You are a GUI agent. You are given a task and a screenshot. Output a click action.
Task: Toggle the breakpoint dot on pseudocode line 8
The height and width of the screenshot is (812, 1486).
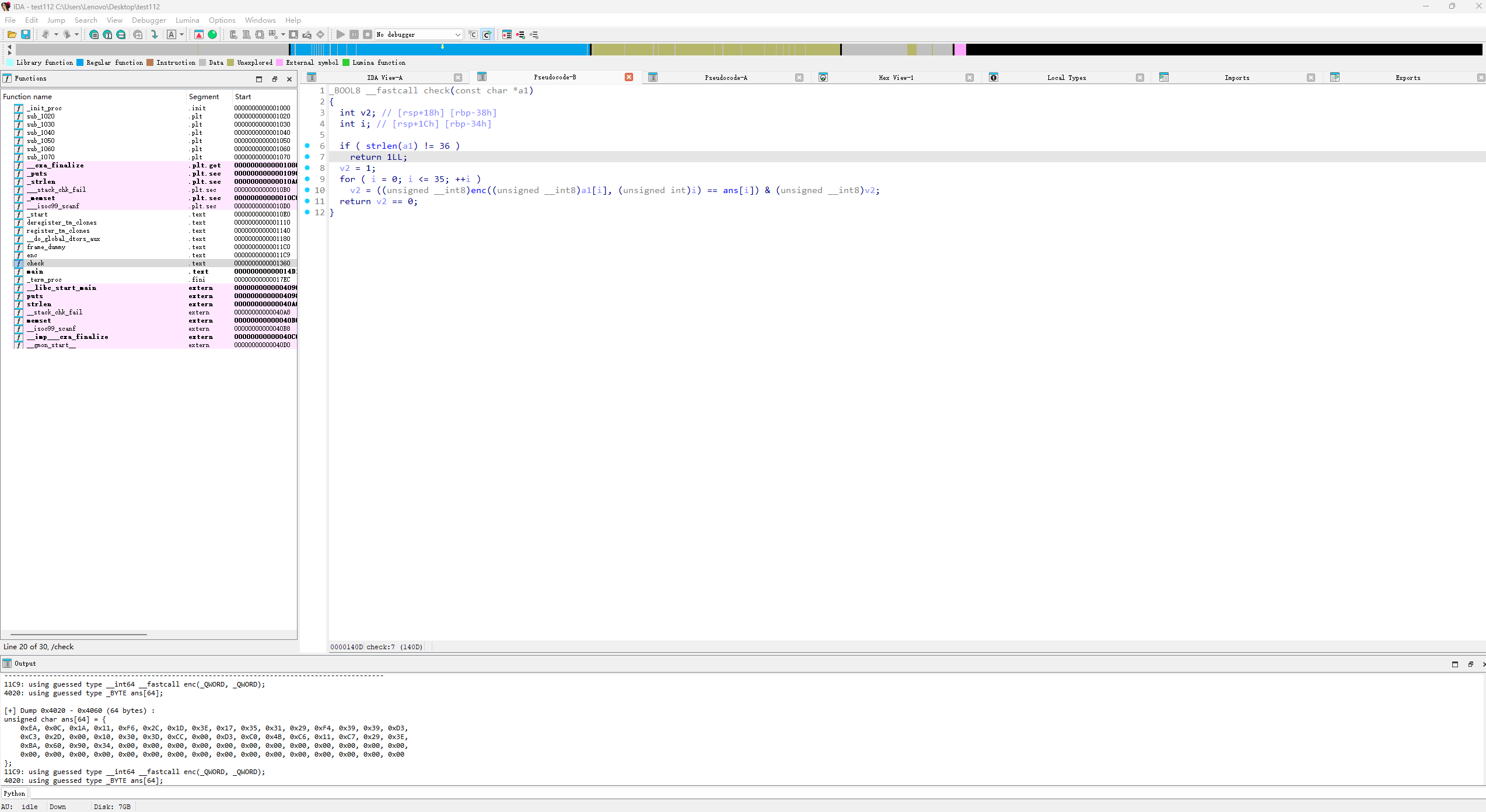click(307, 168)
